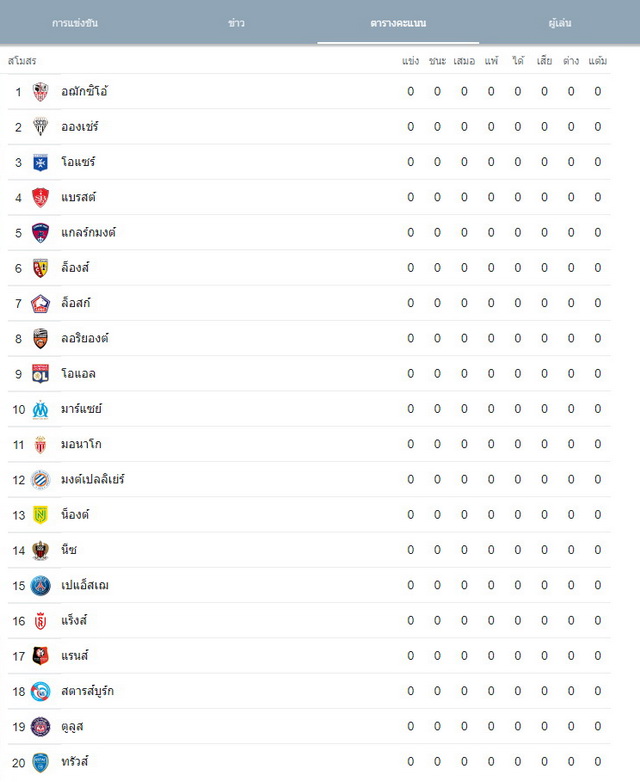Image resolution: width=640 pixels, height=782 pixels.
Task: Open the แรนส์ team row
Action: point(309,656)
